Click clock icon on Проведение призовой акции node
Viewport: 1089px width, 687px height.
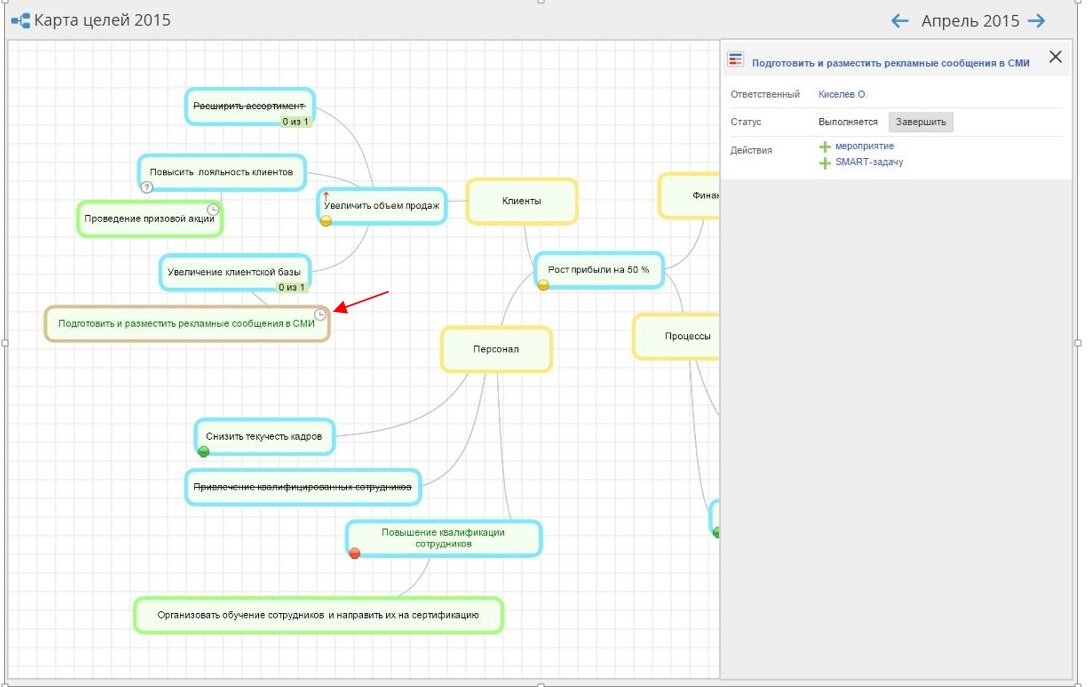click(x=213, y=209)
